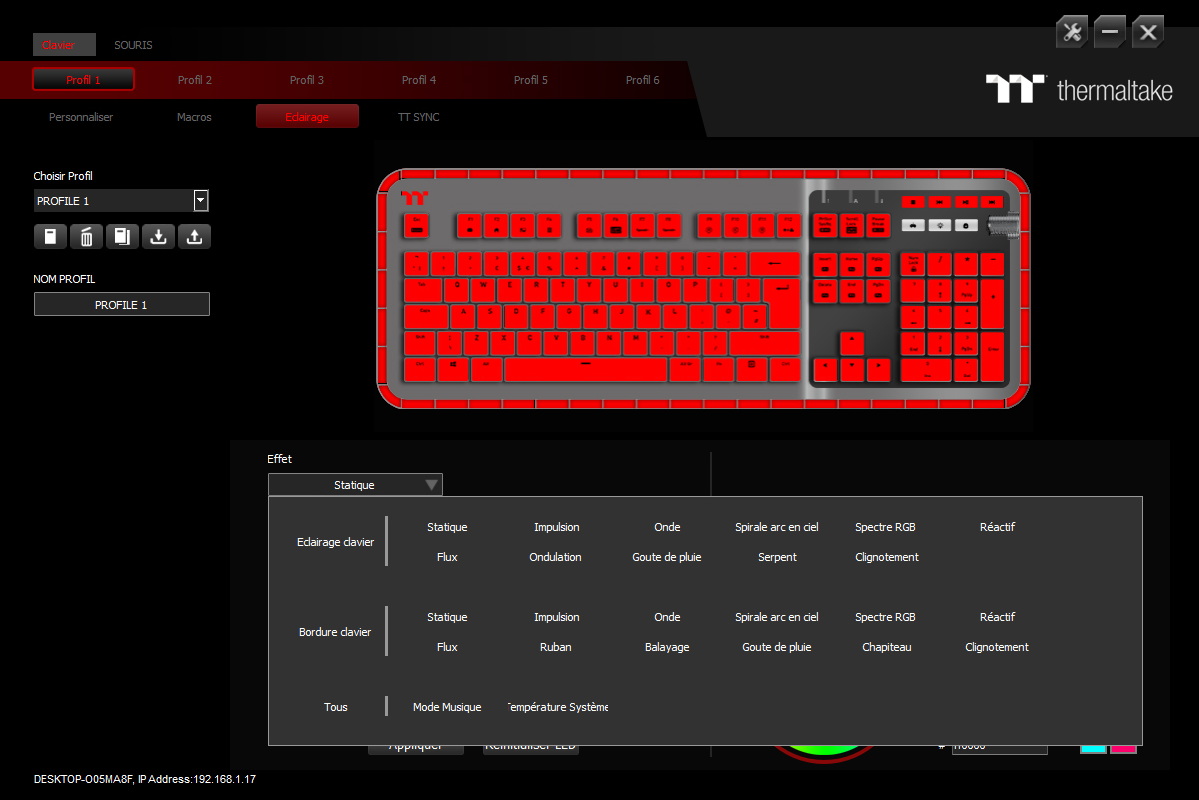
Task: Open the Personnaliser tab
Action: [x=80, y=116]
